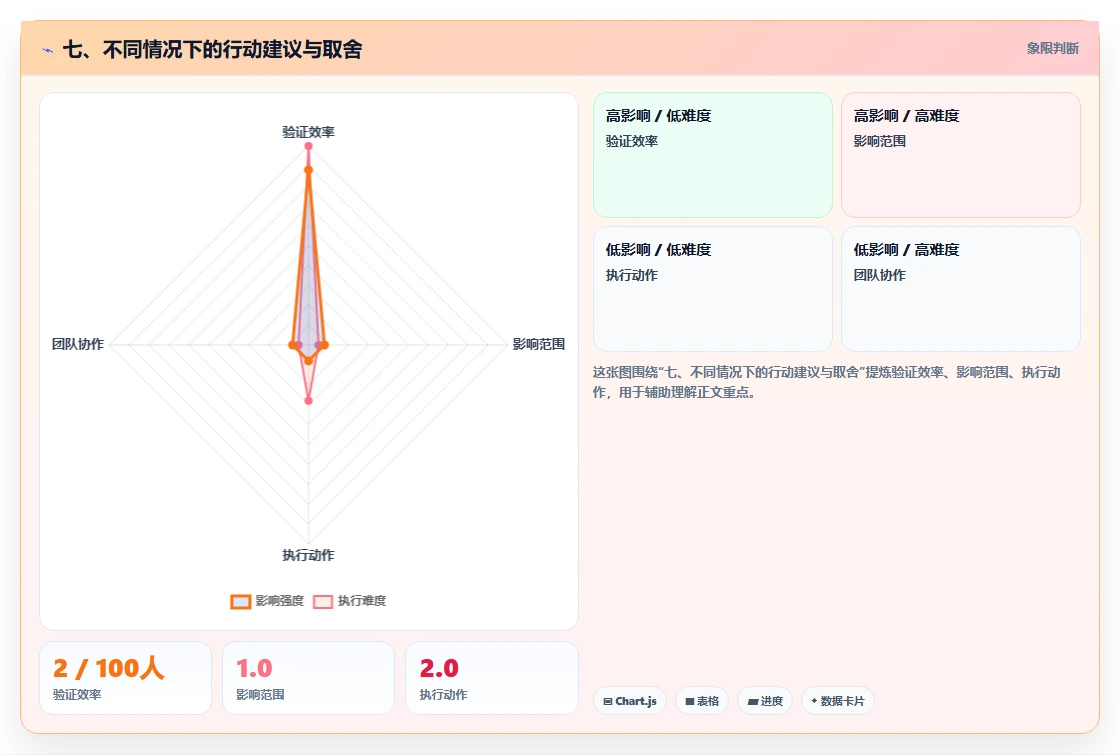Click the pink 执行难度 legend swatch

click(x=323, y=601)
